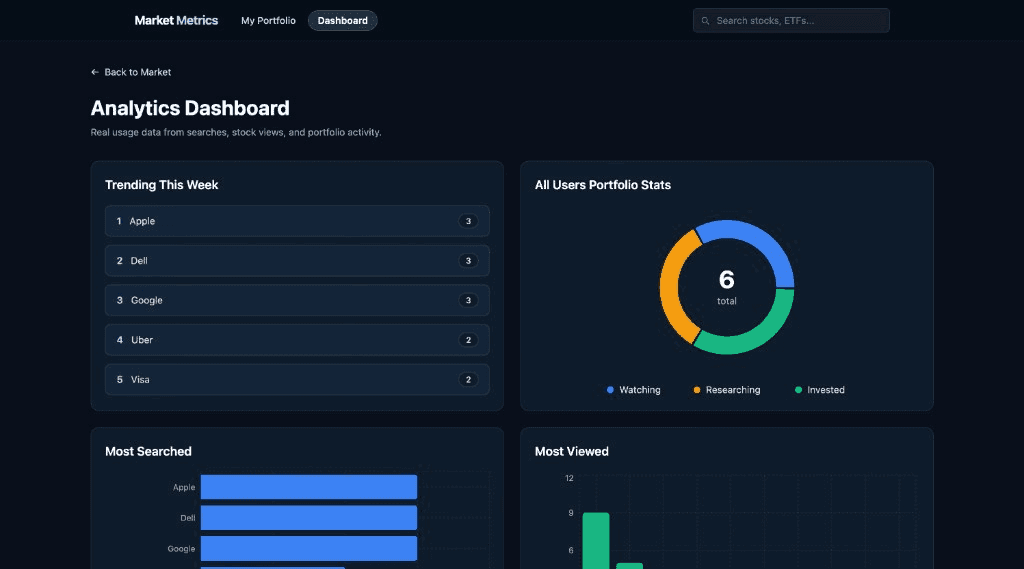Click the Google bar in Most Searched
The image size is (1024, 569).
309,549
